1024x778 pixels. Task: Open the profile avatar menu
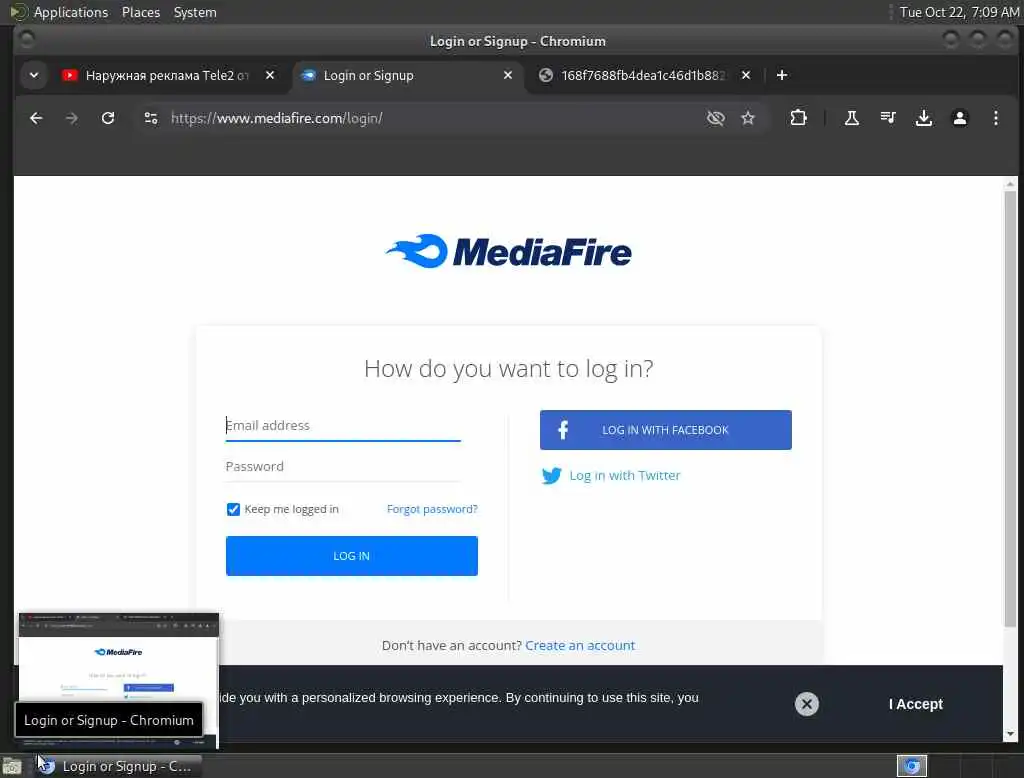tap(959, 118)
